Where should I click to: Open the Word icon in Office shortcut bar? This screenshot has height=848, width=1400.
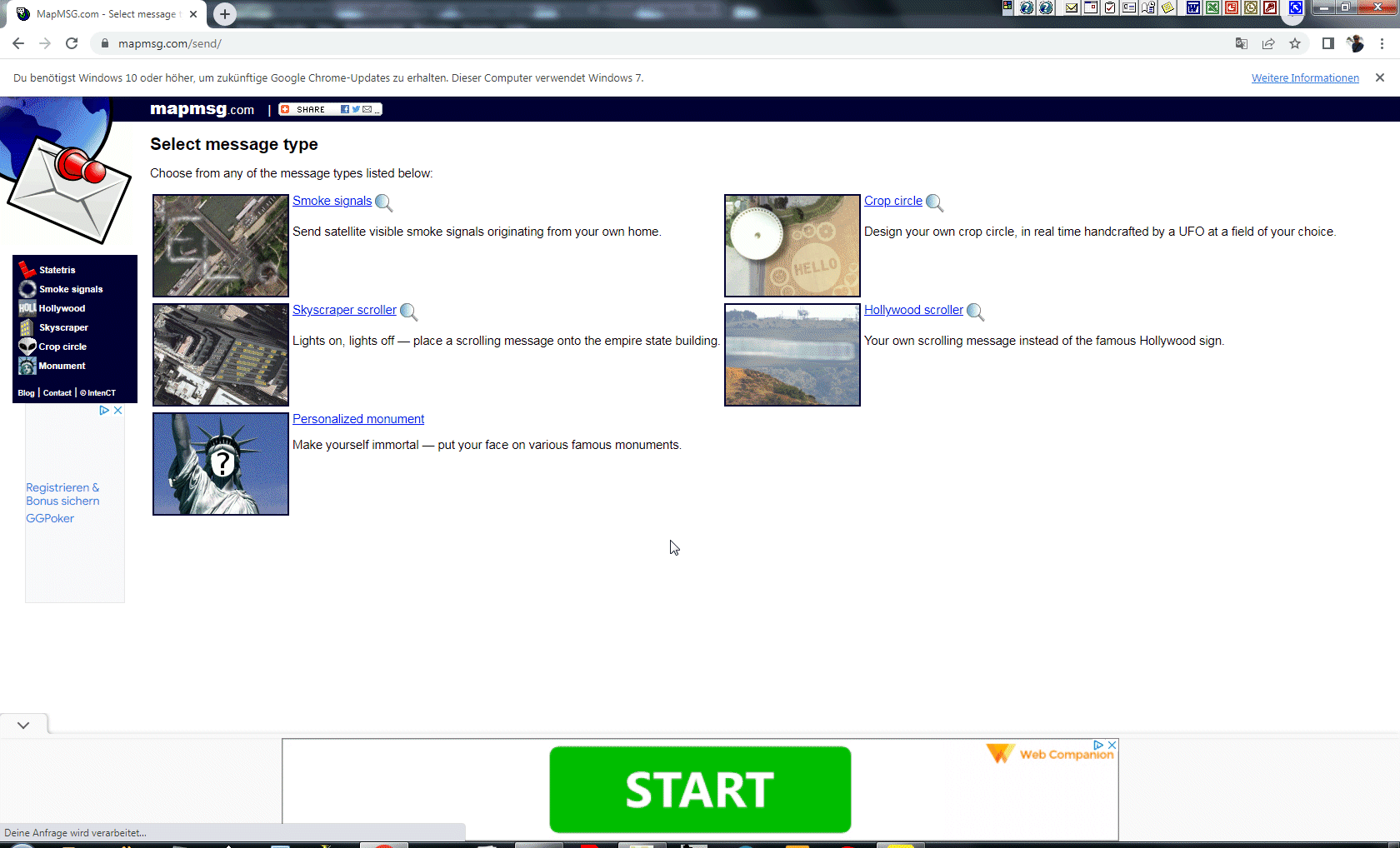[x=1193, y=7]
